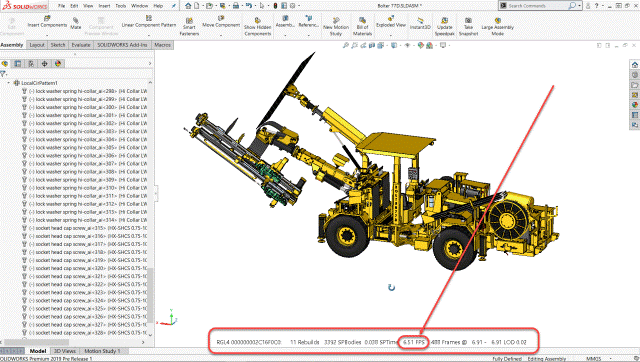Click Take Snapshot tool

point(468,27)
